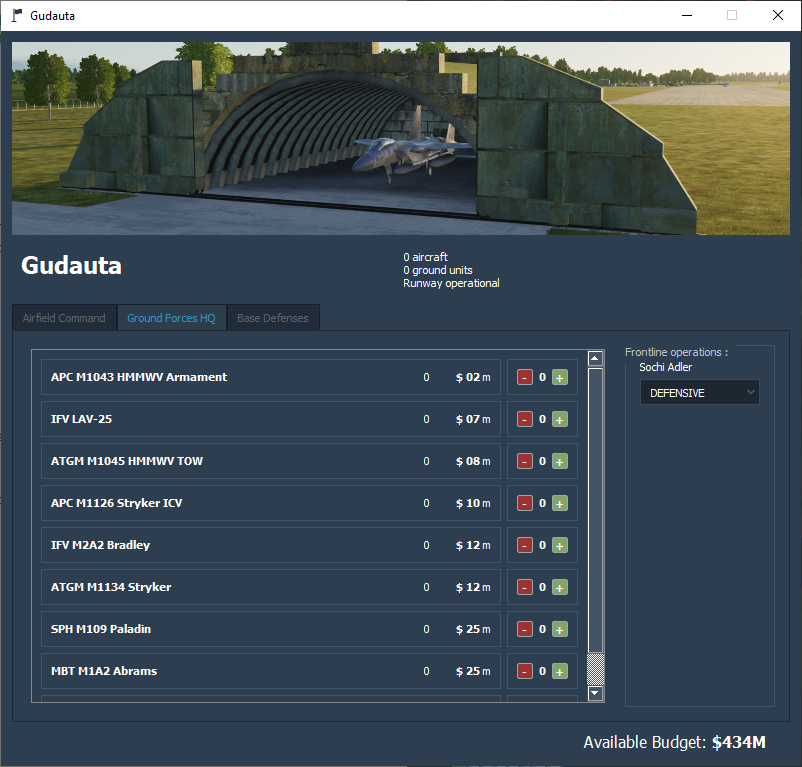This screenshot has height=767, width=802.
Task: Click the airfield flag icon in title bar
Action: (15, 15)
